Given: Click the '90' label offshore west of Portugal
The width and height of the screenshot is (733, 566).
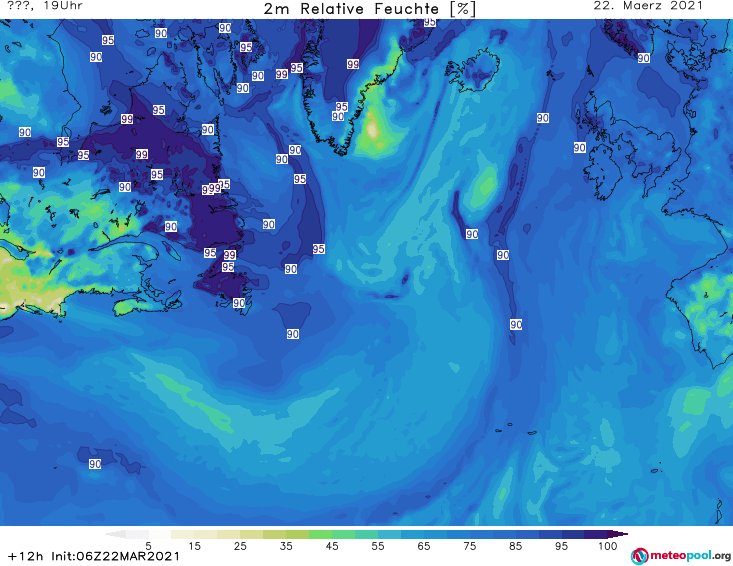Looking at the screenshot, I should pyautogui.click(x=516, y=324).
